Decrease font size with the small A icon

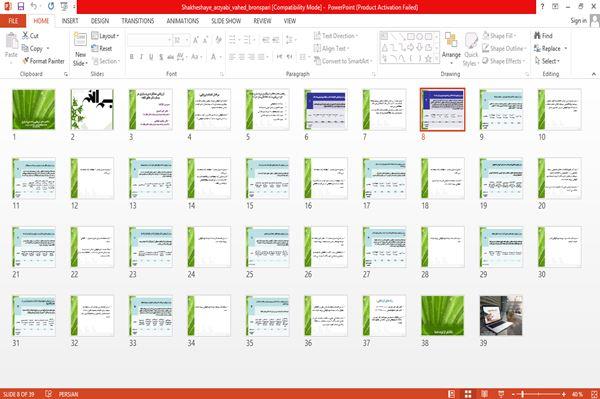coord(205,39)
